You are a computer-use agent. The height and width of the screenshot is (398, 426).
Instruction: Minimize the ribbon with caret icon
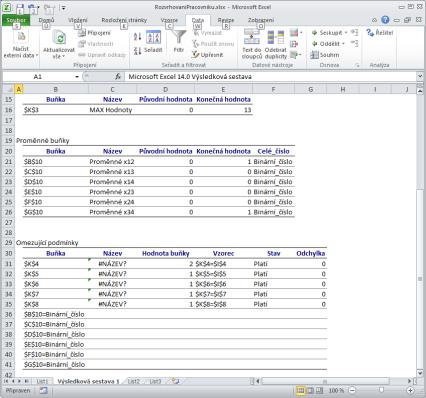(374, 20)
